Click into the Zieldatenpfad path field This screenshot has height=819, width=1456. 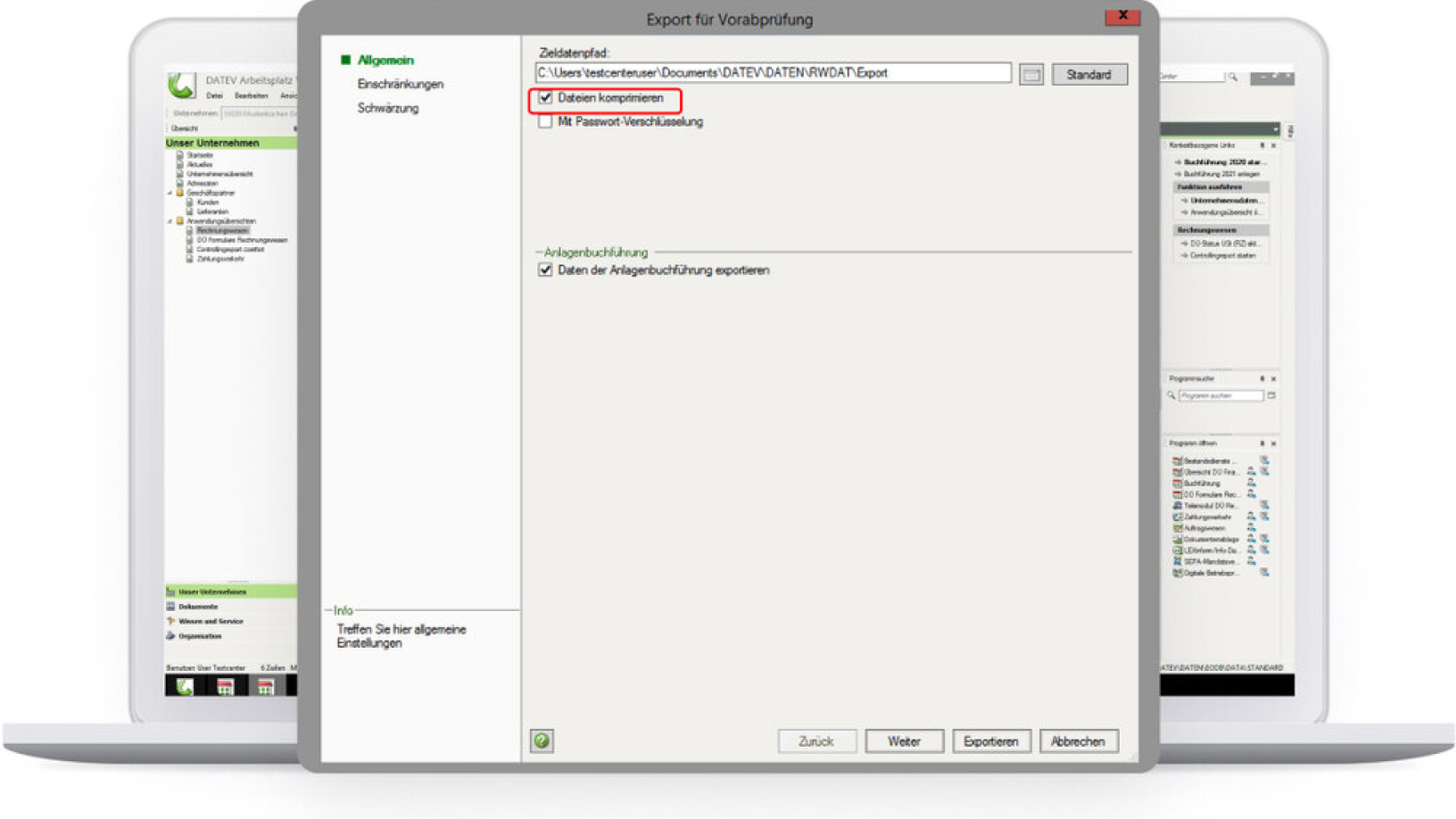(x=773, y=73)
